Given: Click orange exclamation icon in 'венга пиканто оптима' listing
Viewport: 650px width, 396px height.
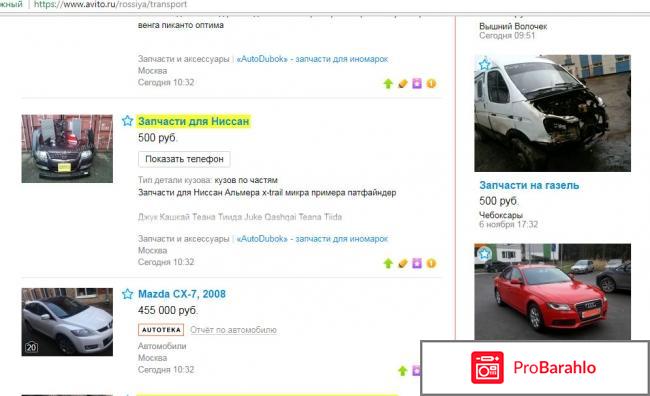Looking at the screenshot, I should [x=431, y=83].
